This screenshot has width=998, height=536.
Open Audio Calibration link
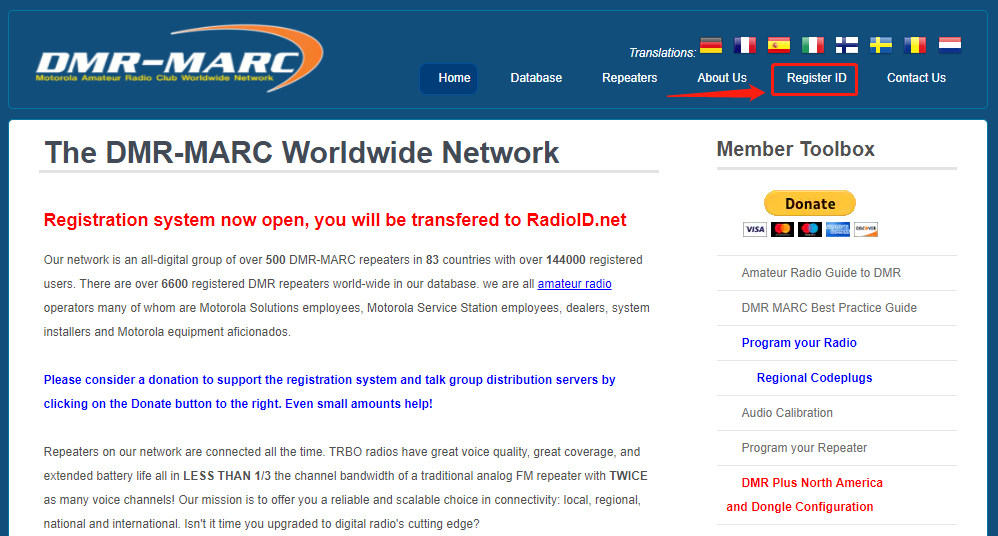pos(787,413)
